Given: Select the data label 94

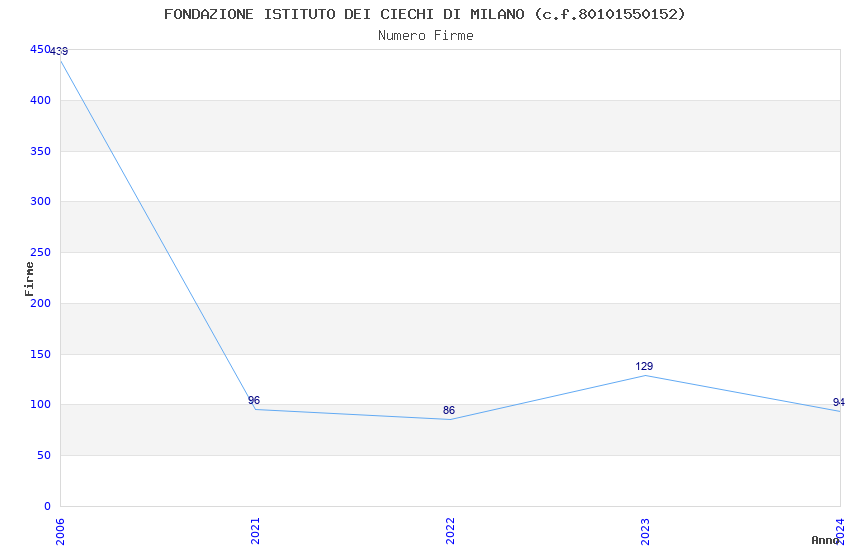Looking at the screenshot, I should click(x=839, y=402).
